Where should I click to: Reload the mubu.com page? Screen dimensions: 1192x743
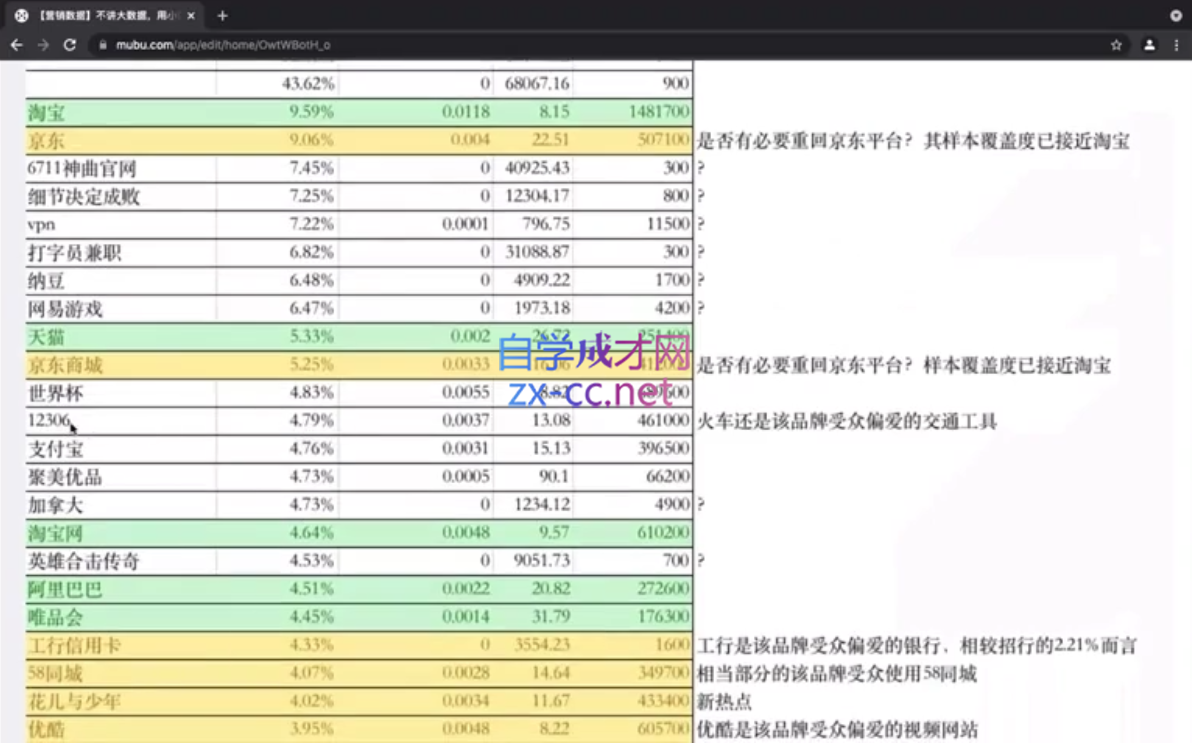coord(70,45)
